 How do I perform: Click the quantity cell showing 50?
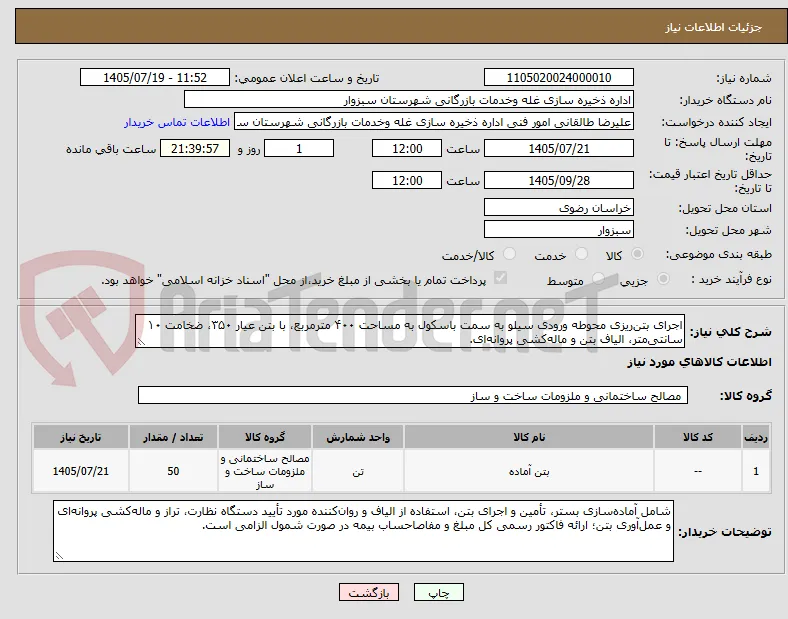[173, 471]
